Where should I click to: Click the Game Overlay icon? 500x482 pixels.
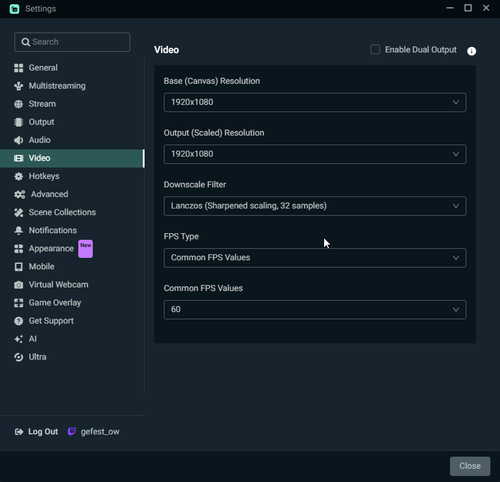point(19,303)
